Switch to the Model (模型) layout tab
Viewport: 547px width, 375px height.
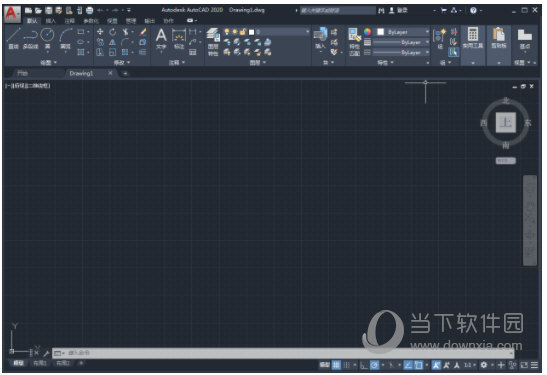click(18, 363)
